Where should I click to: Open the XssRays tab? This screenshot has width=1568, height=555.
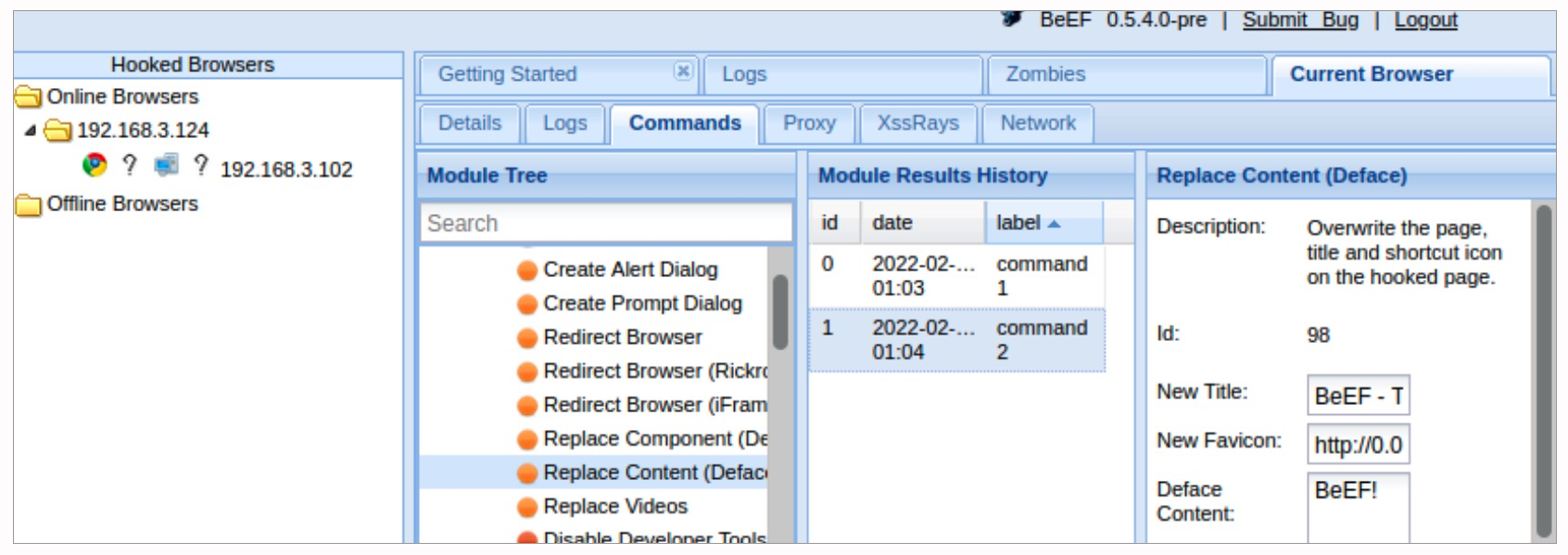[917, 123]
